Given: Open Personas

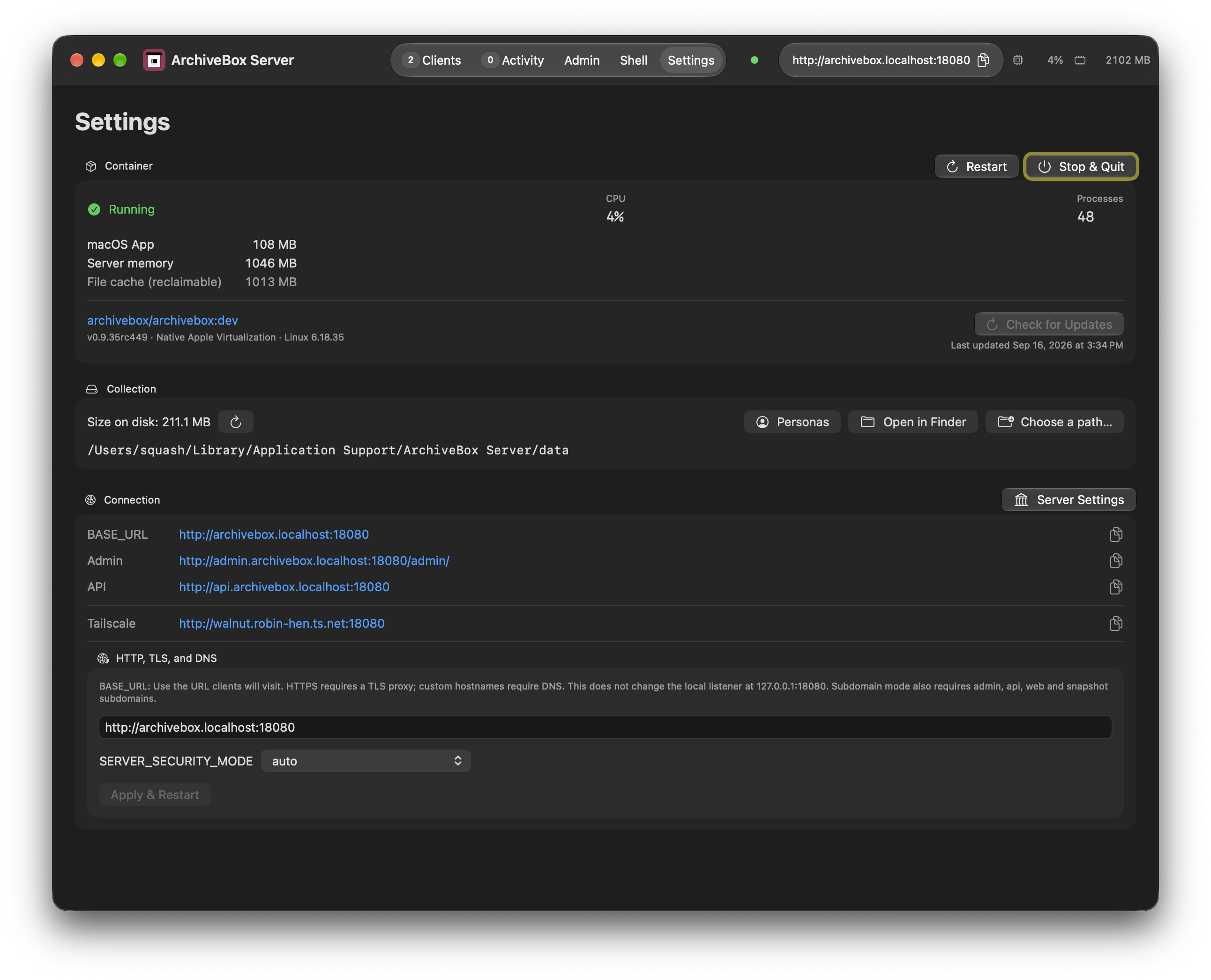Looking at the screenshot, I should tap(792, 422).
